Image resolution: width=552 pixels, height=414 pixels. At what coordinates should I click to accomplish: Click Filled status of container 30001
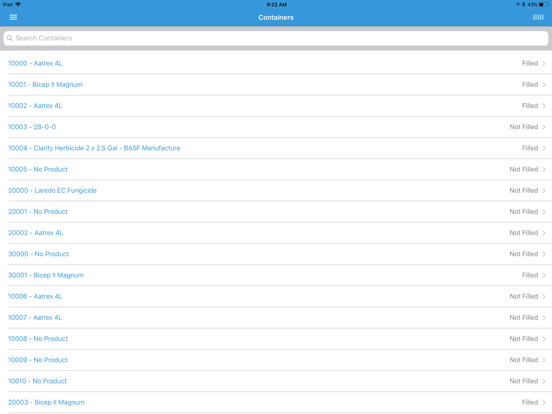[530, 275]
